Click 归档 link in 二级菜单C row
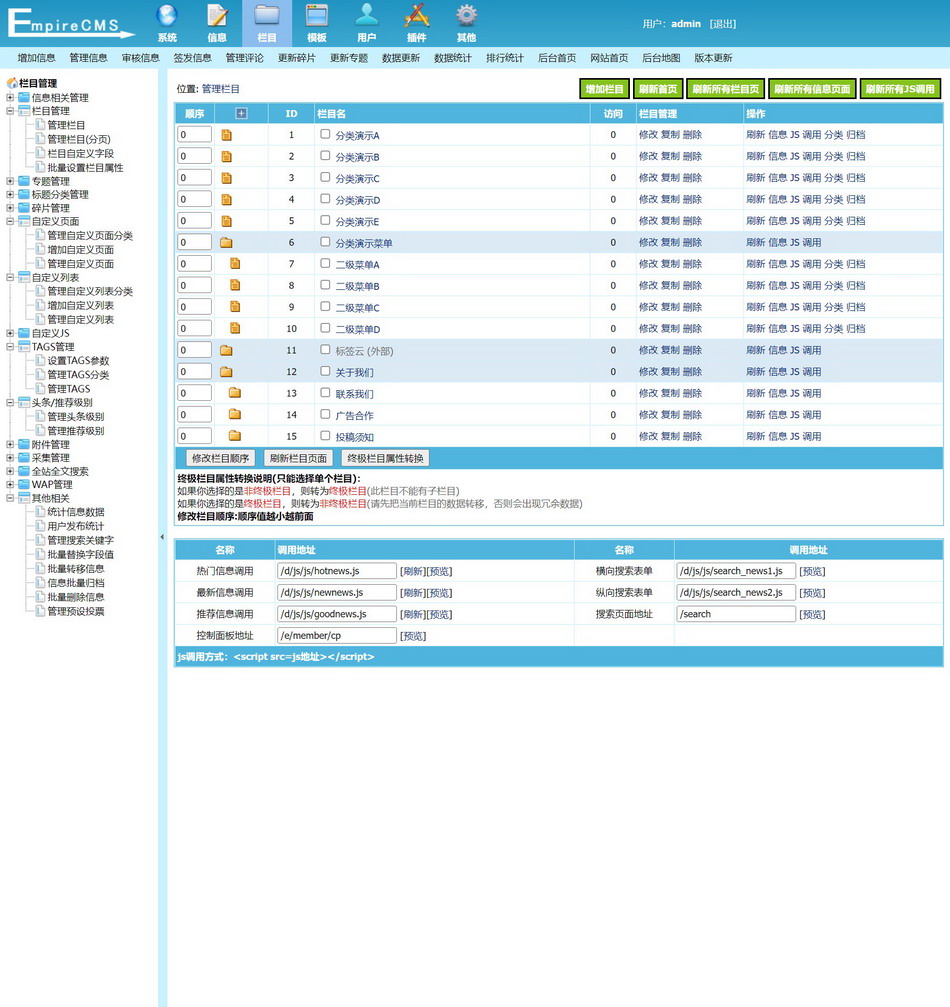Viewport: 950px width, 1007px height. tap(856, 307)
